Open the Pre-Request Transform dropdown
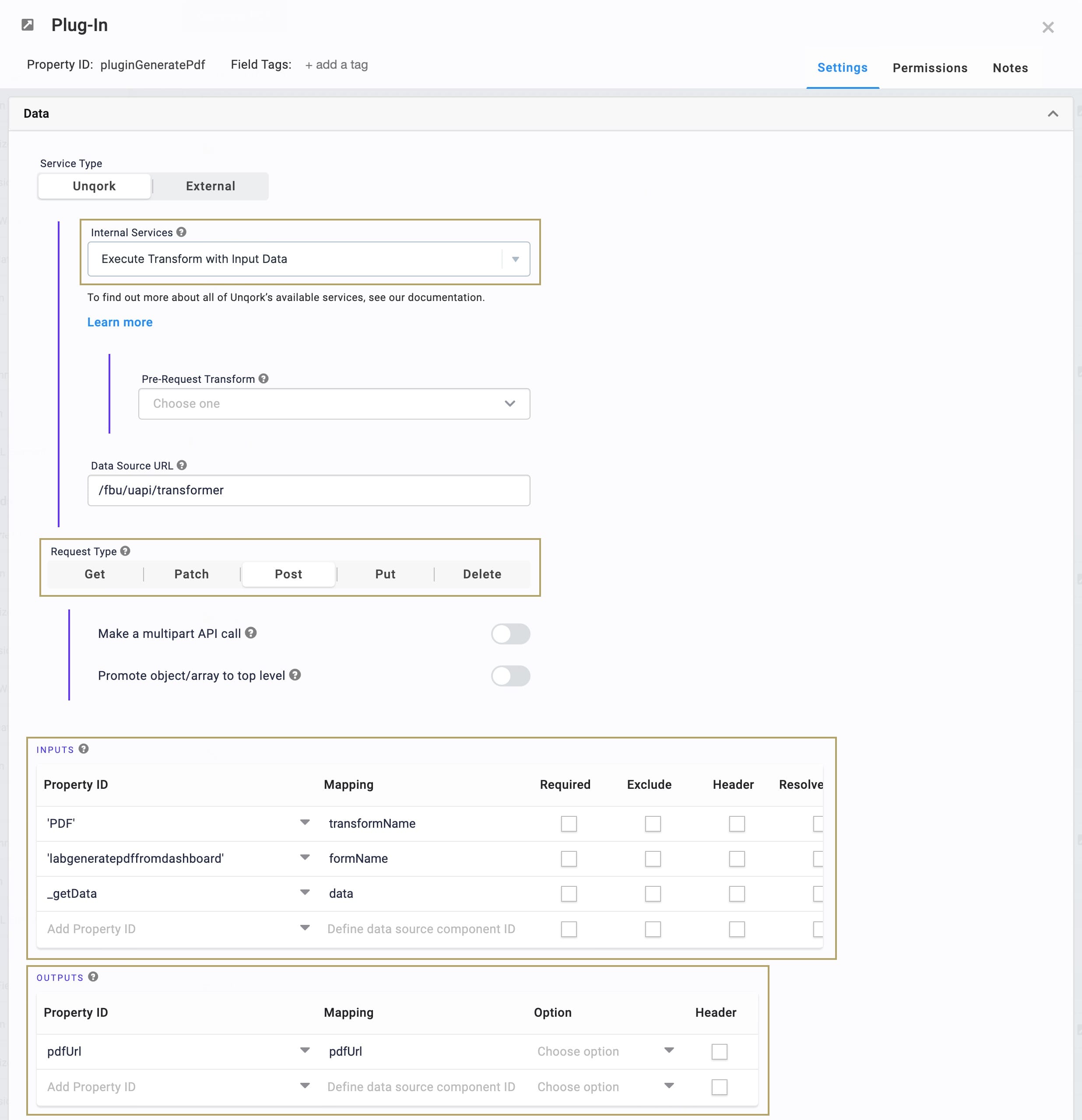Viewport: 1082px width, 1120px height. 334,403
